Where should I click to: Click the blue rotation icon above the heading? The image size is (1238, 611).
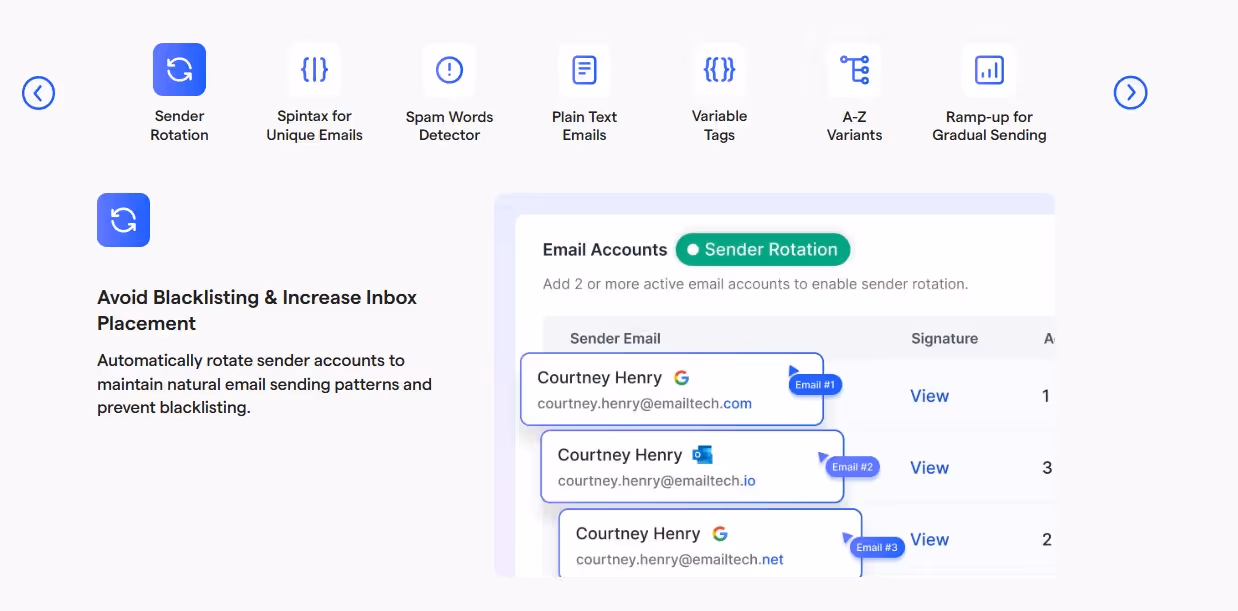click(x=123, y=220)
